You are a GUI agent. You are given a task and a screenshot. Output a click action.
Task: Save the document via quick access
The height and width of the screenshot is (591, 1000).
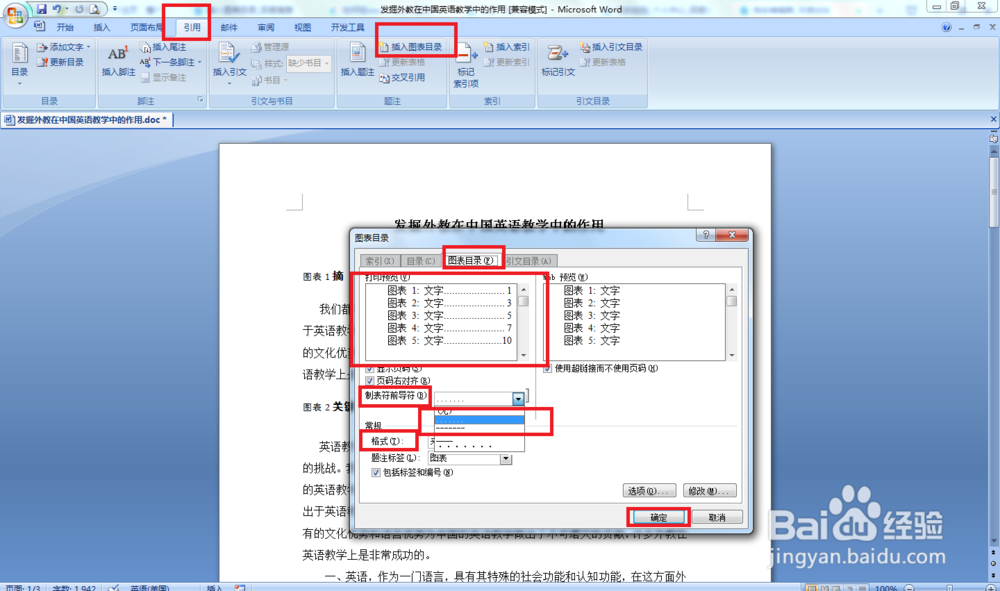41,9
